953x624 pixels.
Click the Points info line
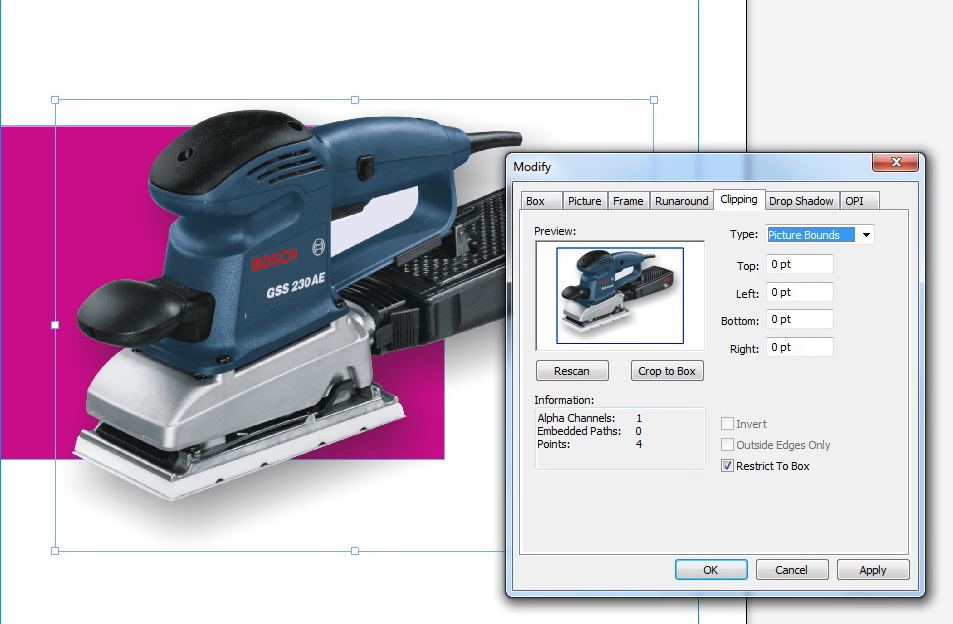click(x=590, y=444)
